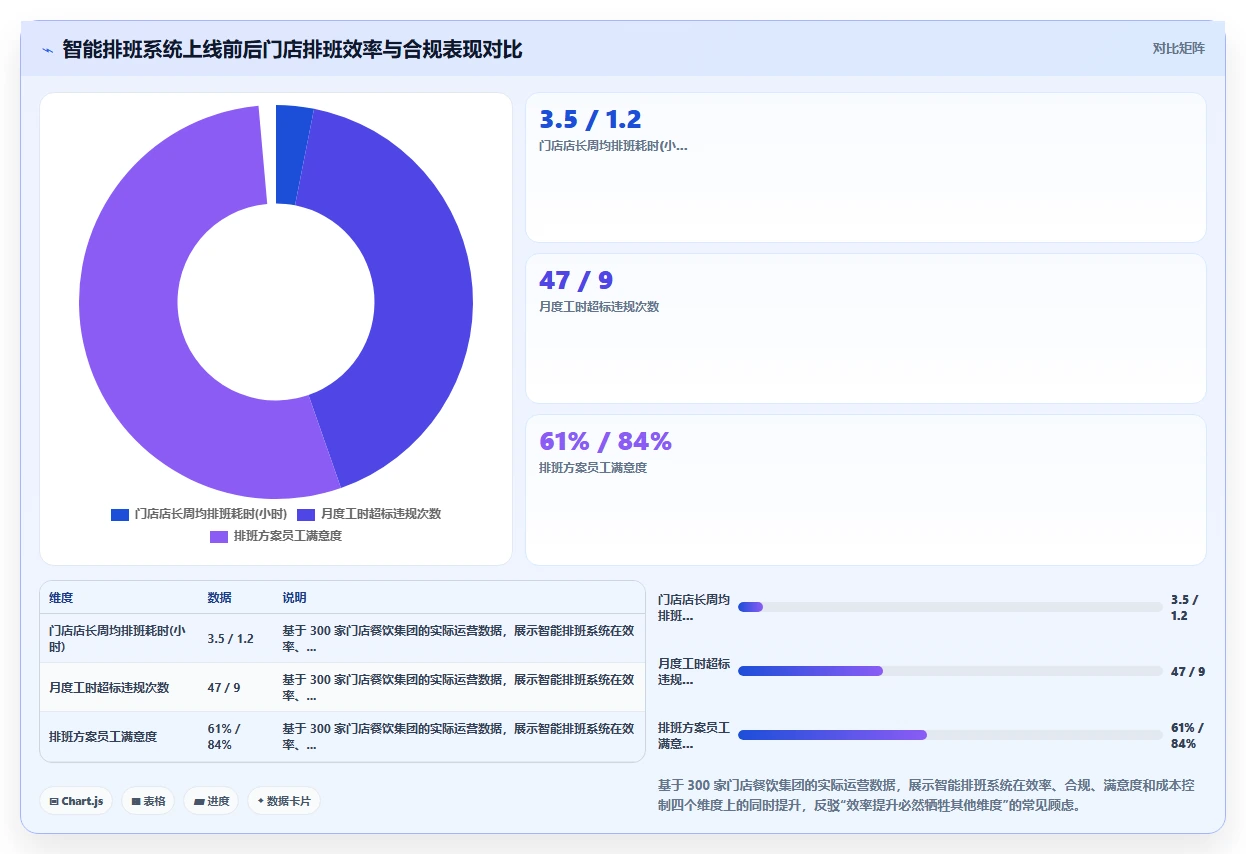Click progress value 47 / 9
Screen dimensions: 1246x854
tap(1188, 672)
